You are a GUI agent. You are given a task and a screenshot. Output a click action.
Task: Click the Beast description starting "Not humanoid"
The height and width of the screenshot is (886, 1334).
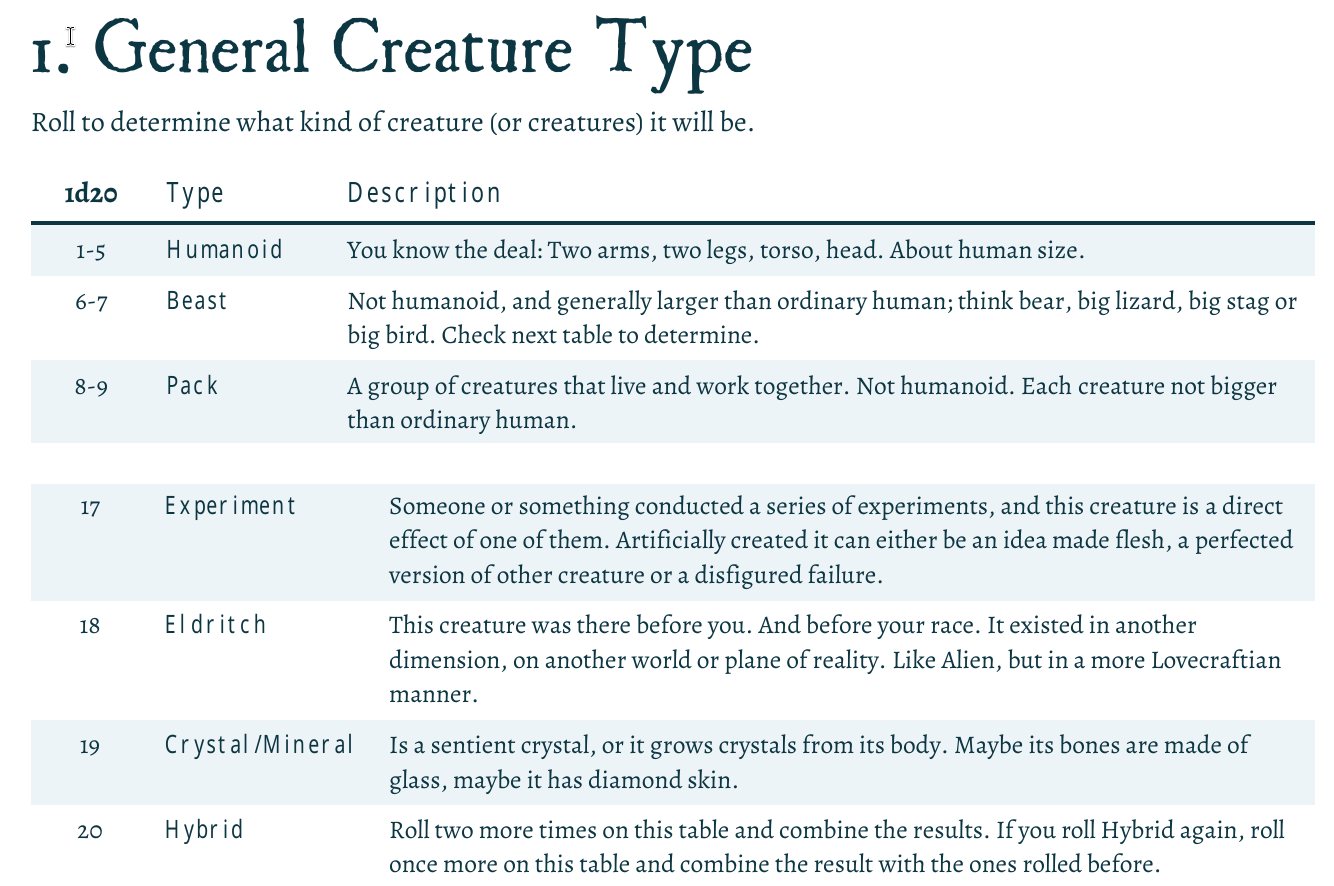pos(822,318)
